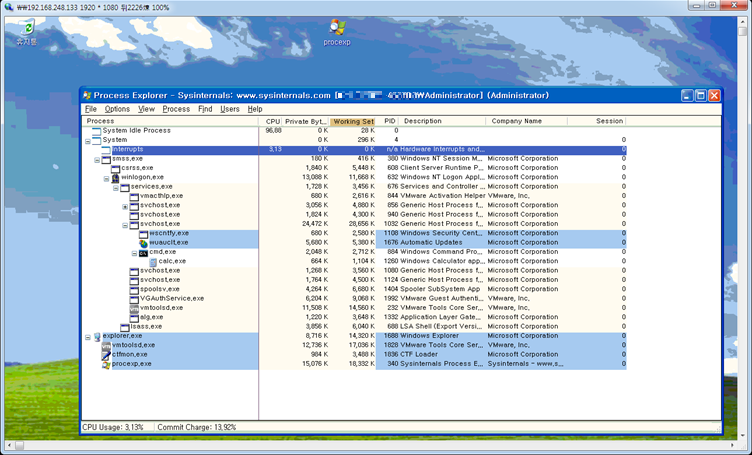Click the ctfmon.exe pen icon
This screenshot has width=752, height=455.
(106, 355)
